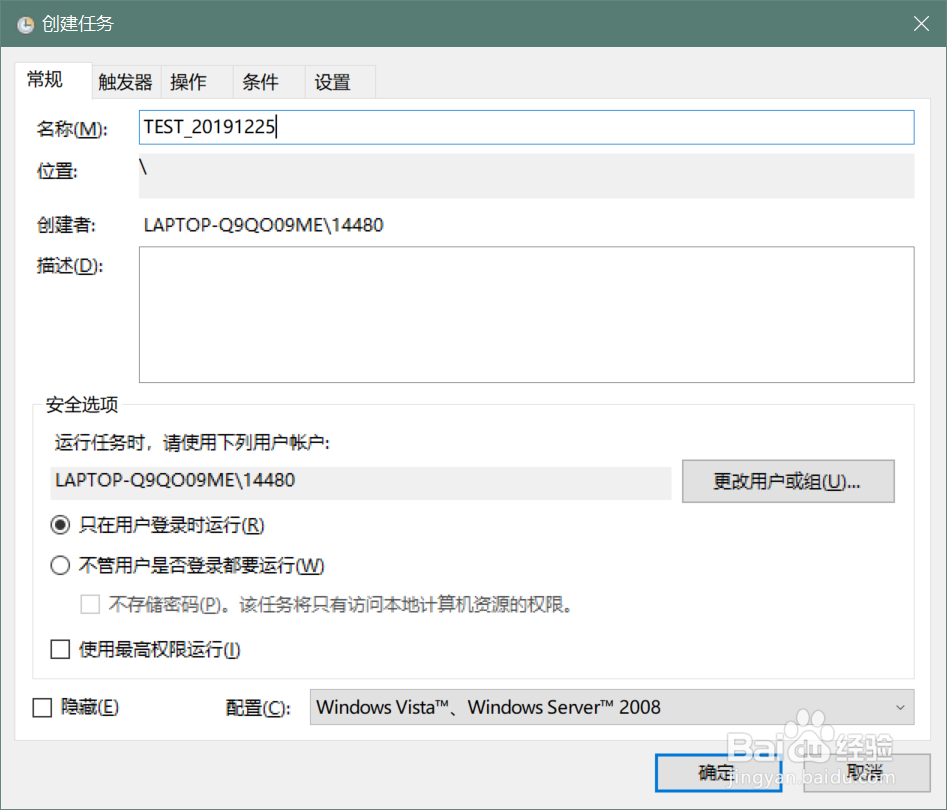Check the 隐藏 checkbox

click(x=42, y=707)
